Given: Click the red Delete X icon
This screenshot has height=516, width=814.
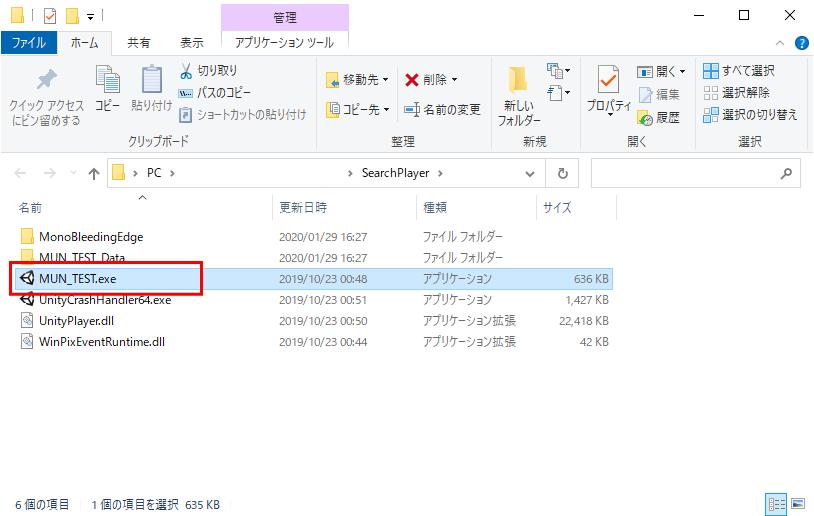Looking at the screenshot, I should point(412,80).
